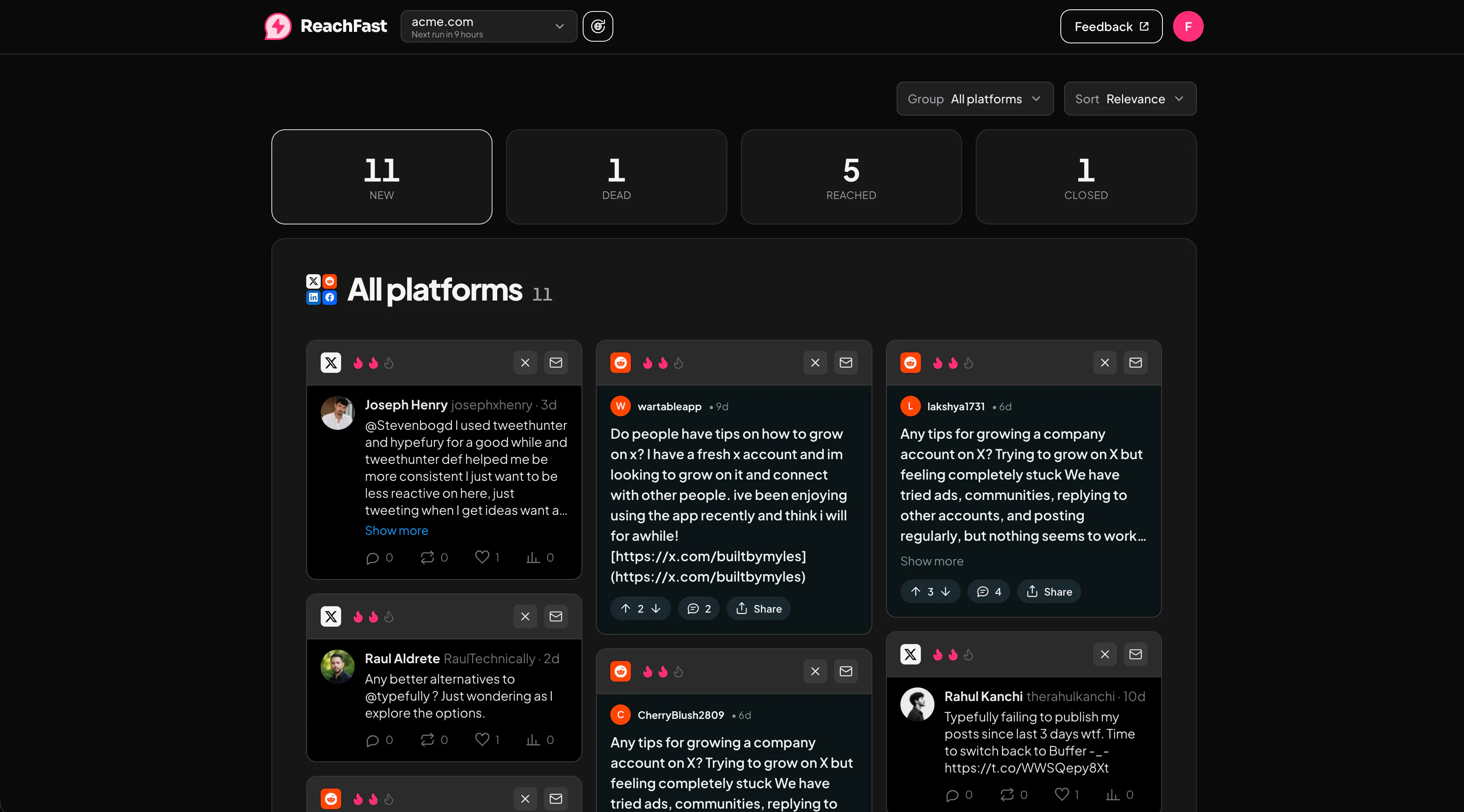
Task: Dismiss the Raul Aldrete post card
Action: [x=525, y=616]
